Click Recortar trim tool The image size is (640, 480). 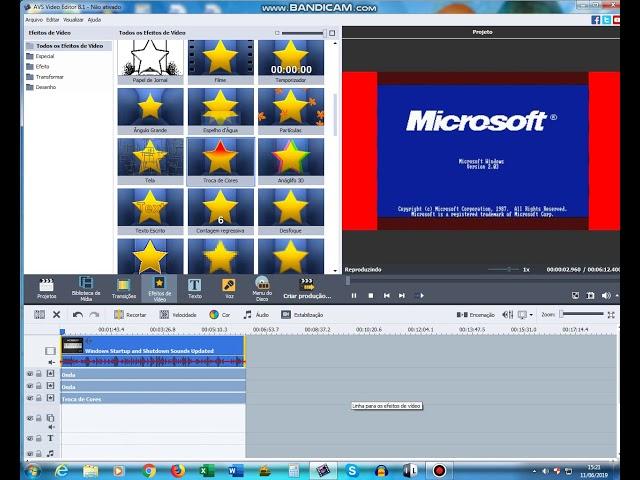[x=130, y=315]
